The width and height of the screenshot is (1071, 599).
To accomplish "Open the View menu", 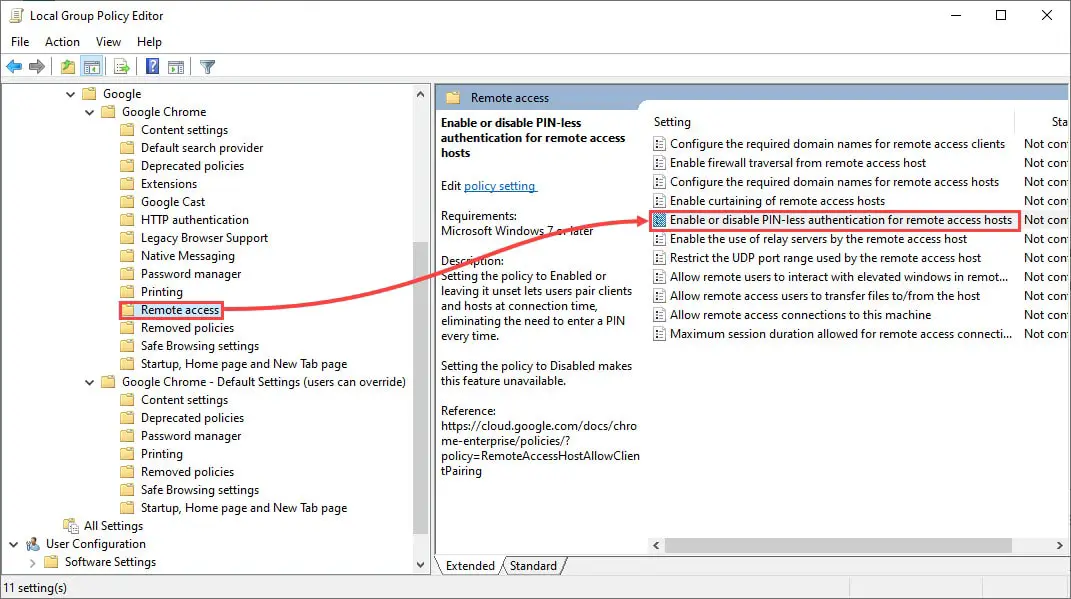I will (108, 42).
